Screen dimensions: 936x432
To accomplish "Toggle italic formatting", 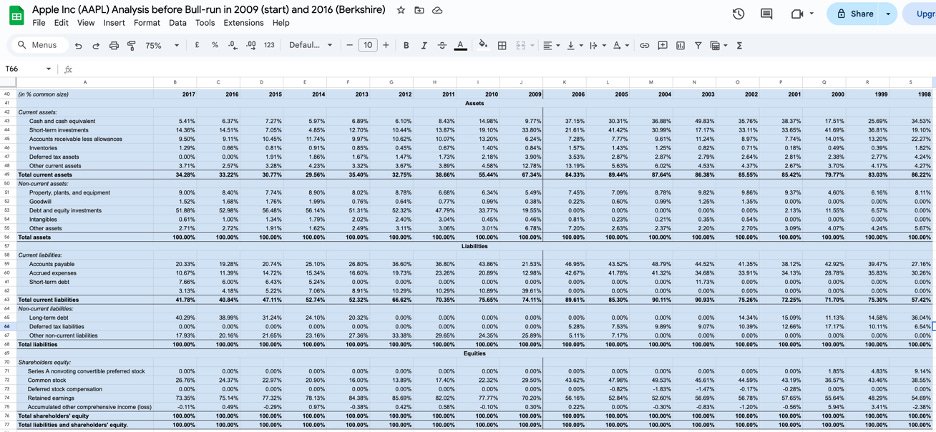I will coord(424,45).
